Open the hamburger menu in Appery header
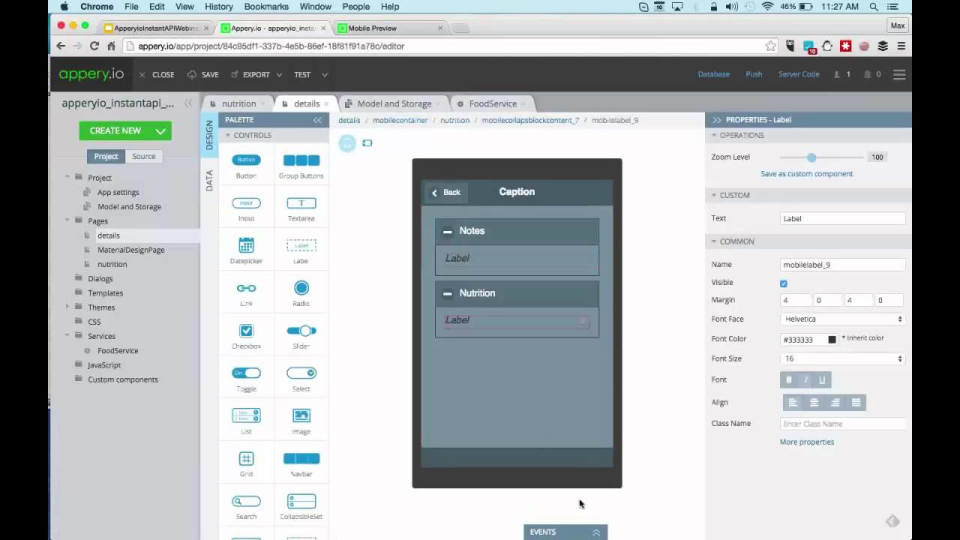The height and width of the screenshot is (540, 960). click(x=899, y=75)
